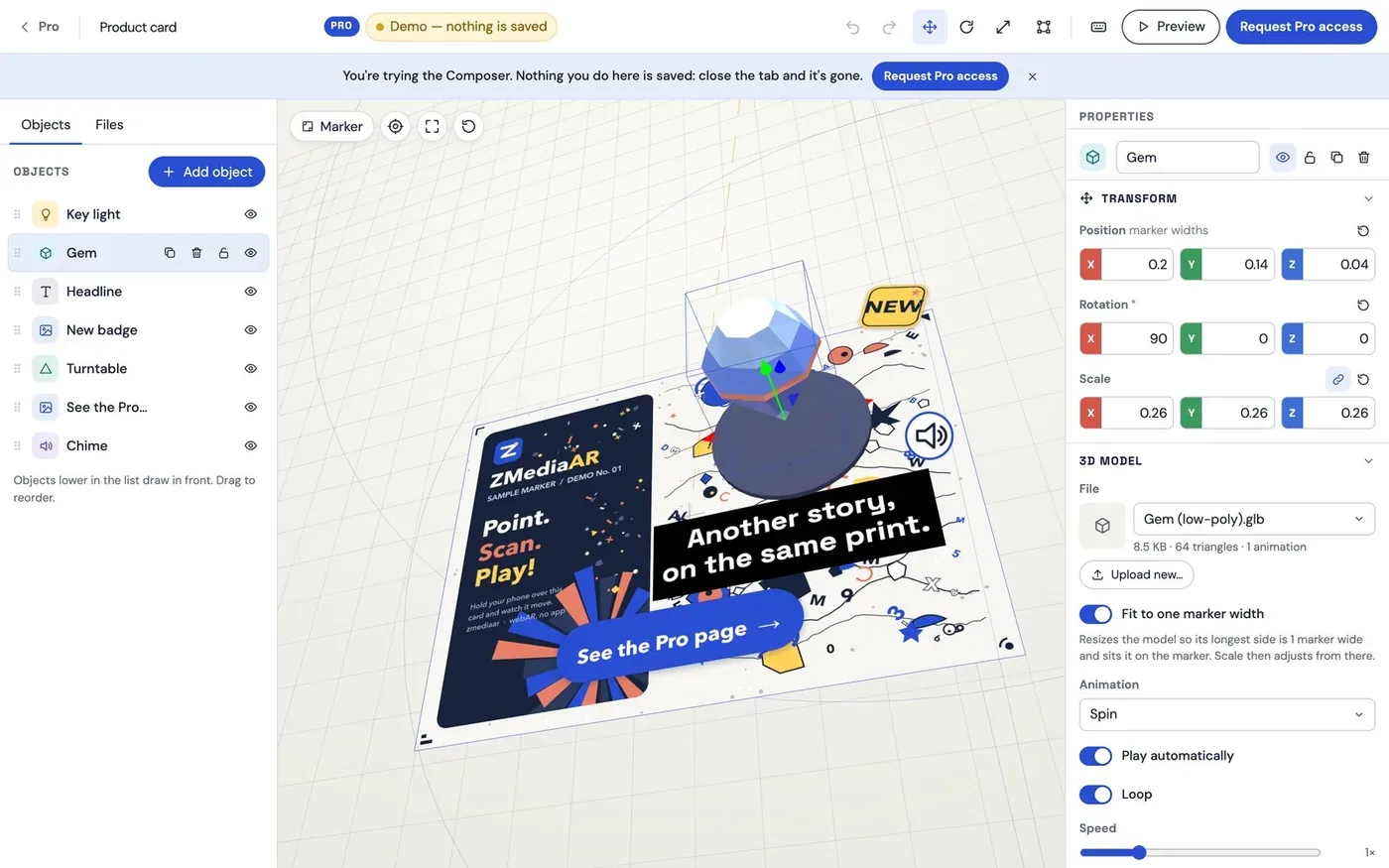
Task: Click the Key light bulb icon
Action: (46, 214)
